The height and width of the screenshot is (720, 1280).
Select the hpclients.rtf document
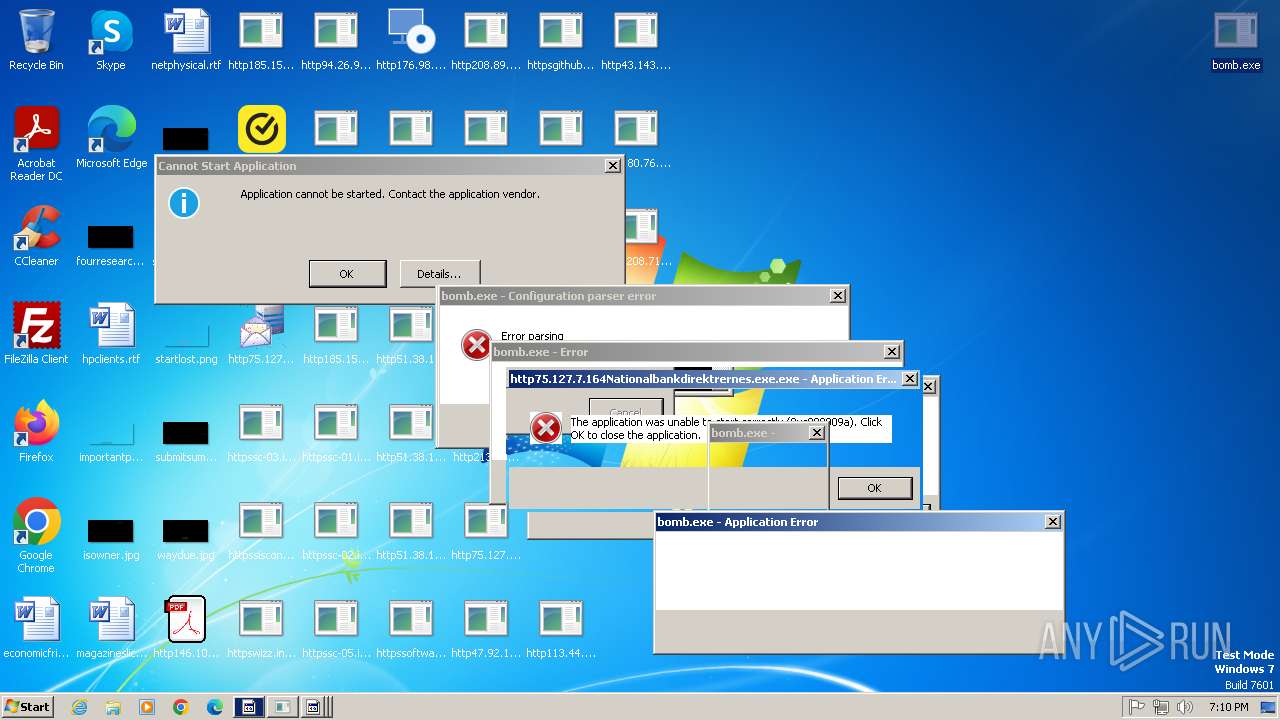(x=111, y=335)
